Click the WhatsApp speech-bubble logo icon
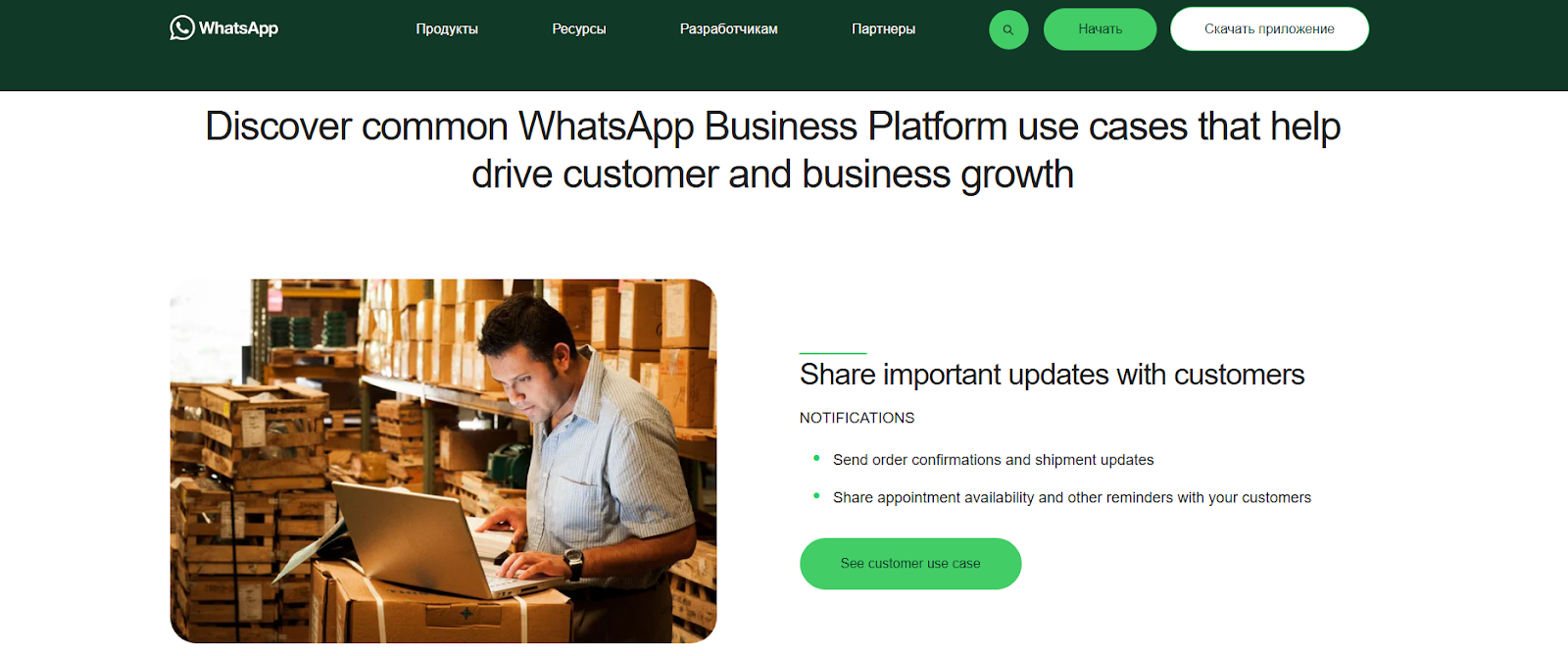Image resolution: width=1568 pixels, height=656 pixels. point(181,27)
